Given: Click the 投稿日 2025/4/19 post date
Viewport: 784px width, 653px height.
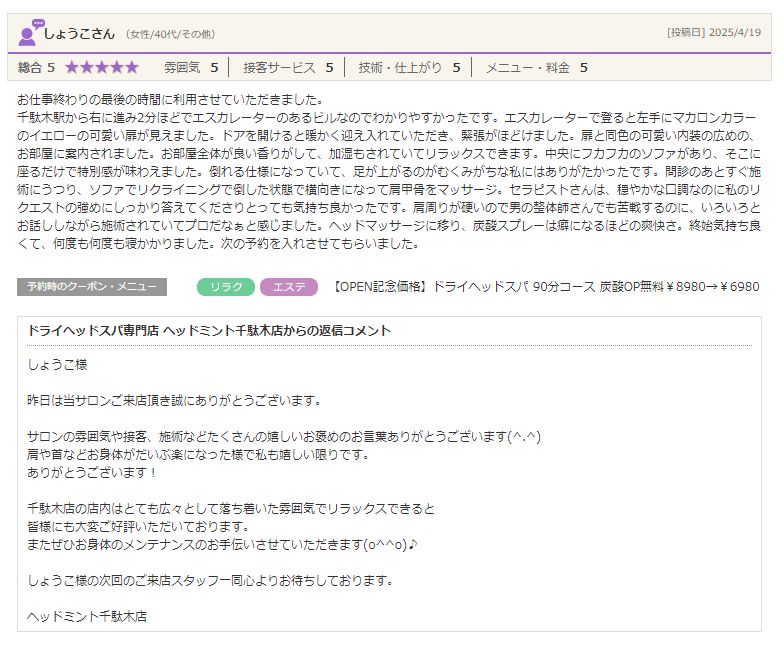Looking at the screenshot, I should (713, 33).
